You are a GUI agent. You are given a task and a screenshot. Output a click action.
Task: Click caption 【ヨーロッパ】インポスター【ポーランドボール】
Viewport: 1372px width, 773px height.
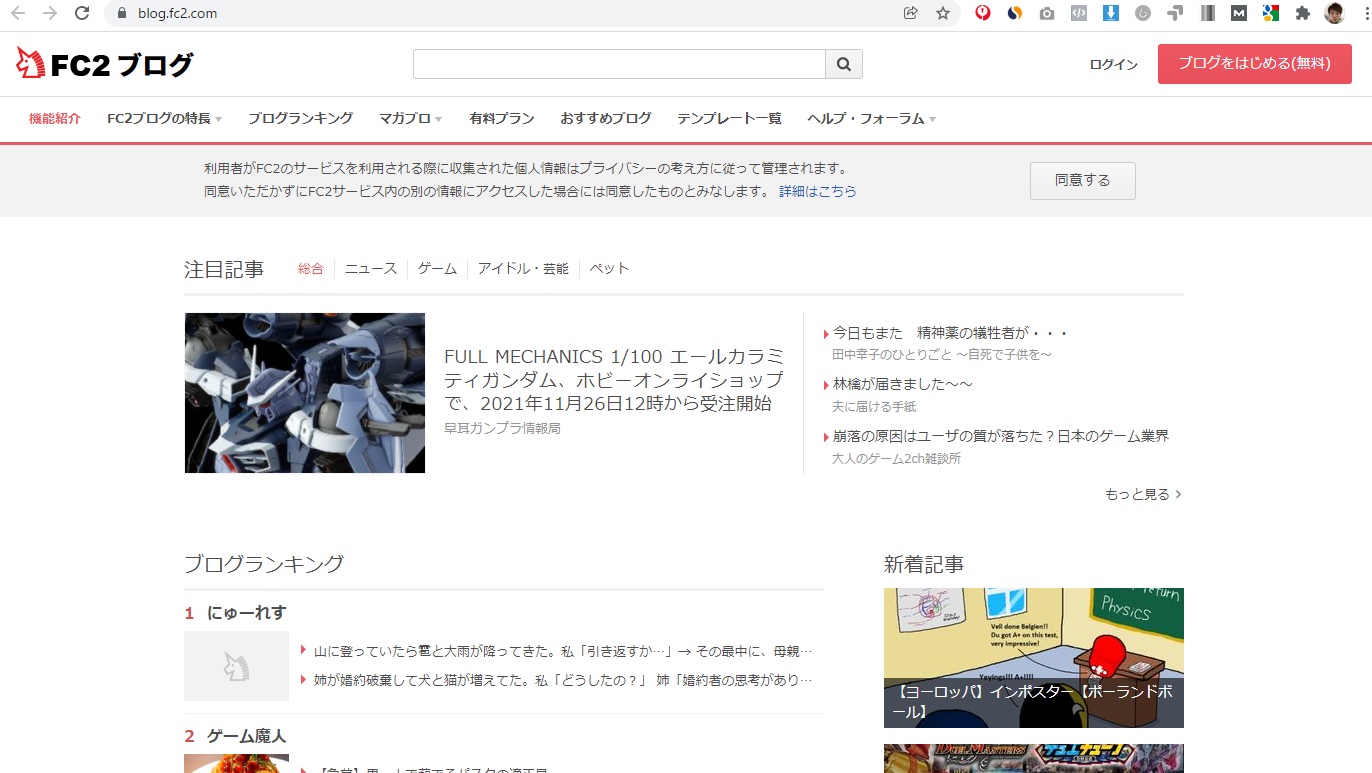(1034, 702)
